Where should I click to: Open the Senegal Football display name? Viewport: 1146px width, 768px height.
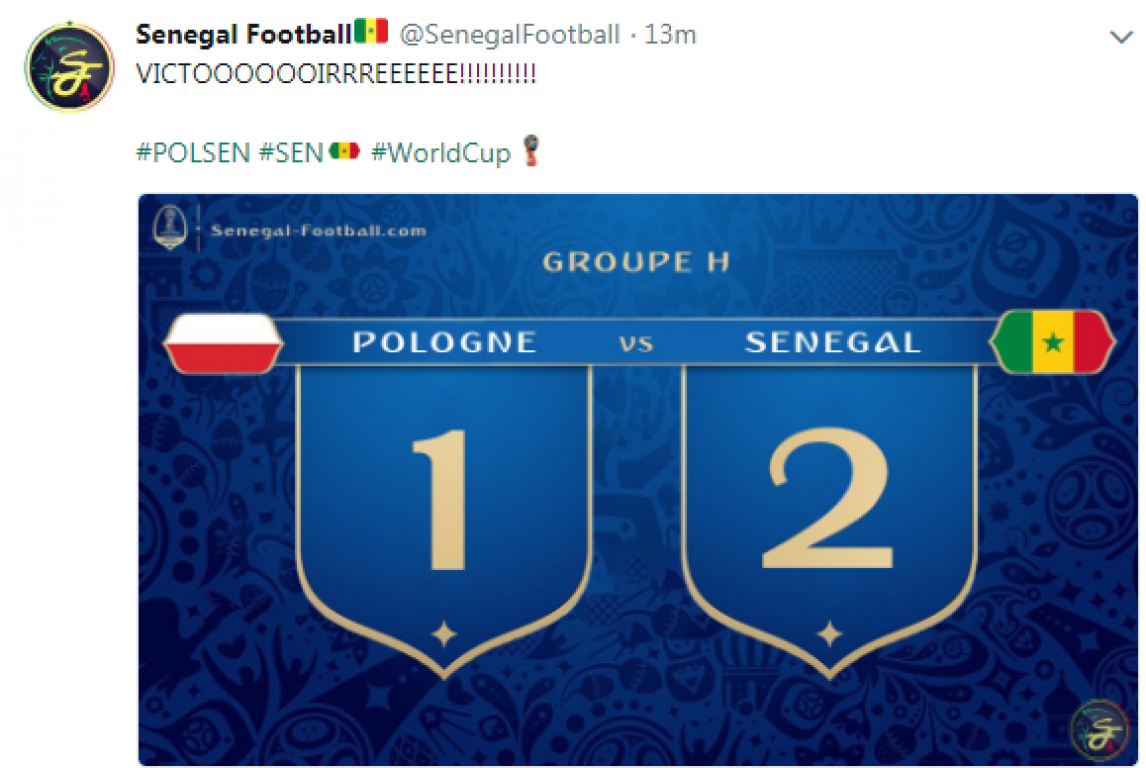pyautogui.click(x=244, y=34)
